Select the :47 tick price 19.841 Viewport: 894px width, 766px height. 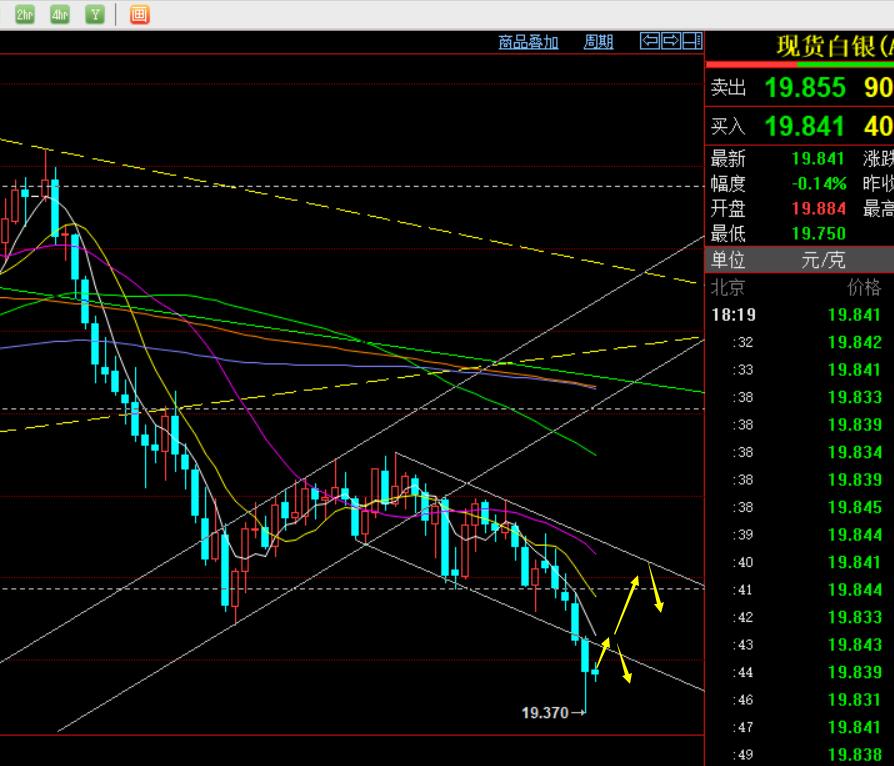tap(855, 727)
